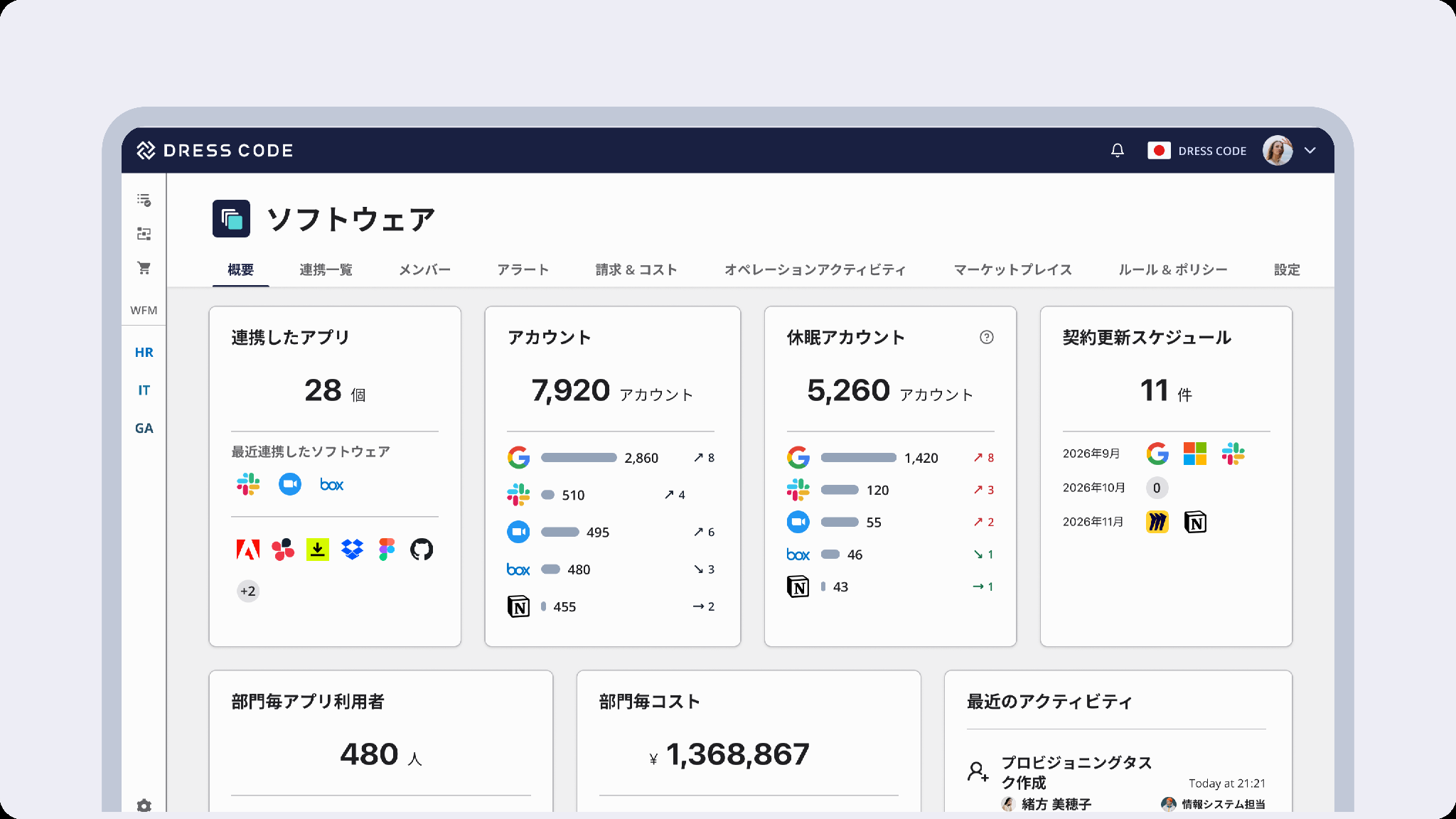
Task: Switch to the 請求 & コスト tab
Action: (x=636, y=269)
